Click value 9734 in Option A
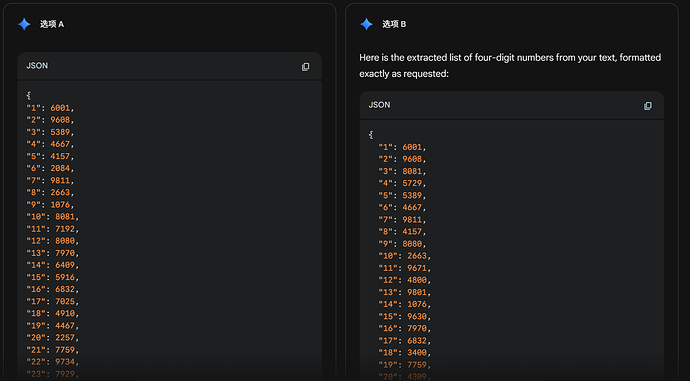Screen dimensions: 690x381 point(65,362)
